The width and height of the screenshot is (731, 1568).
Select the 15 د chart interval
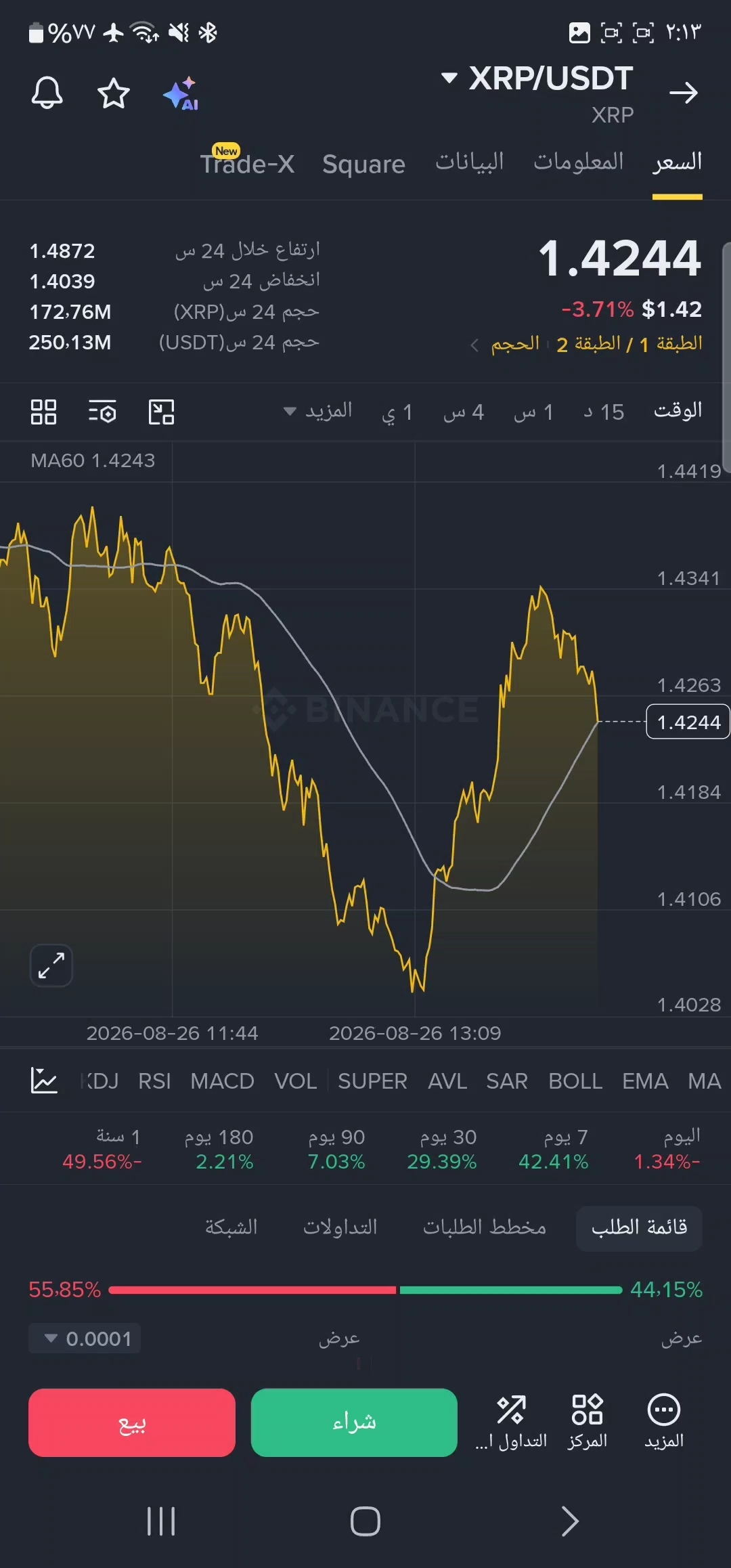(604, 412)
